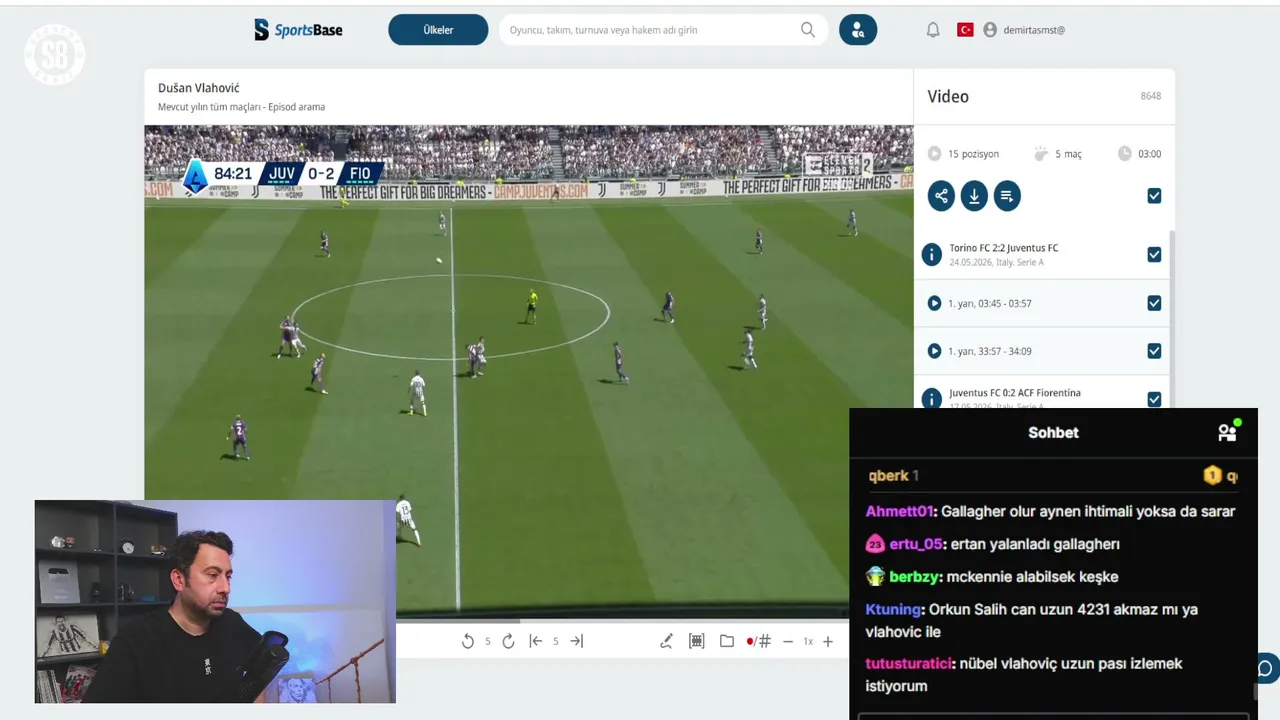The height and width of the screenshot is (720, 1280).
Task: Open Ahmett01's chat username
Action: [x=899, y=511]
